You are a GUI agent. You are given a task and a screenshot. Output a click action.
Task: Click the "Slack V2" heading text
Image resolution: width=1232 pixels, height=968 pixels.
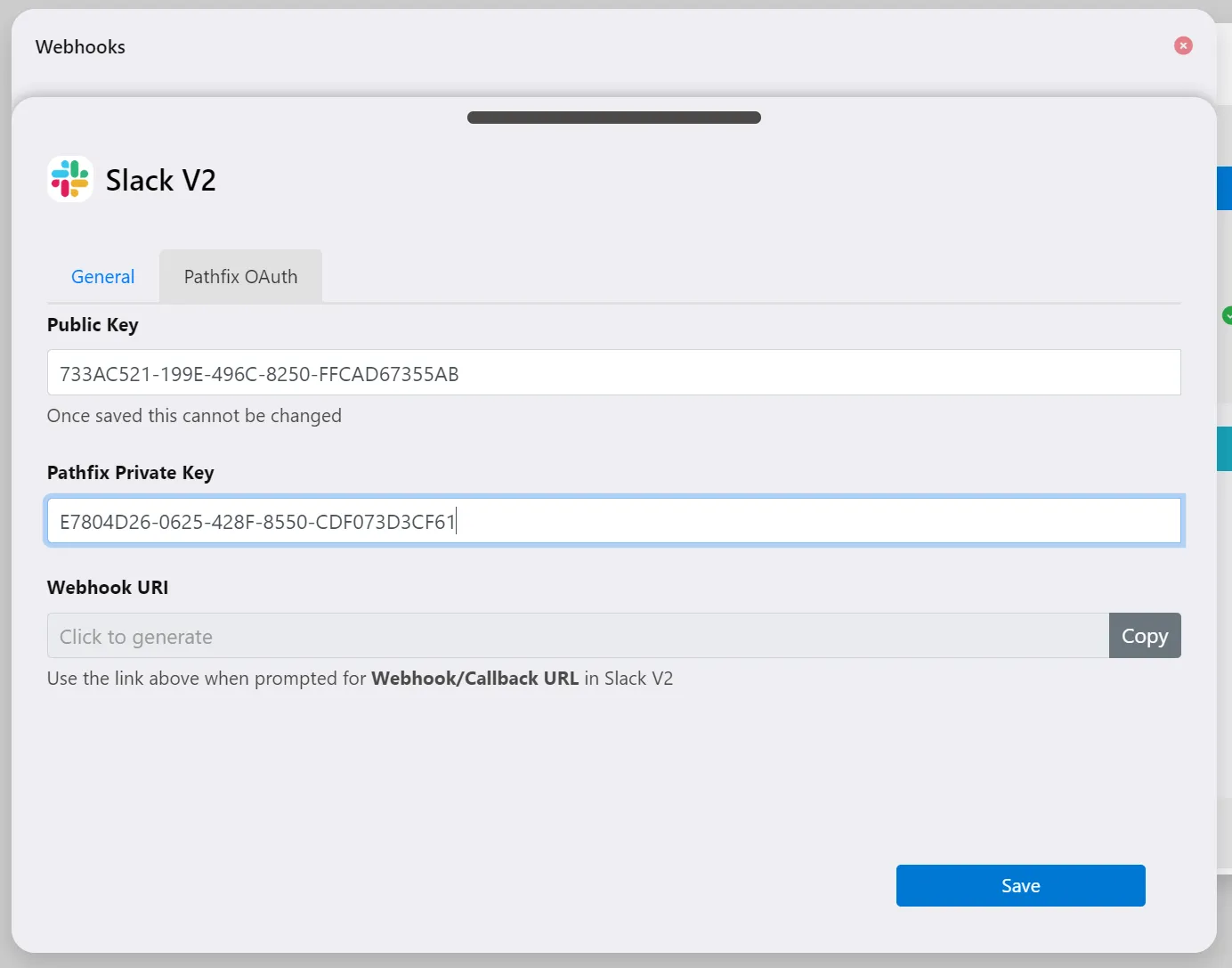(x=161, y=180)
